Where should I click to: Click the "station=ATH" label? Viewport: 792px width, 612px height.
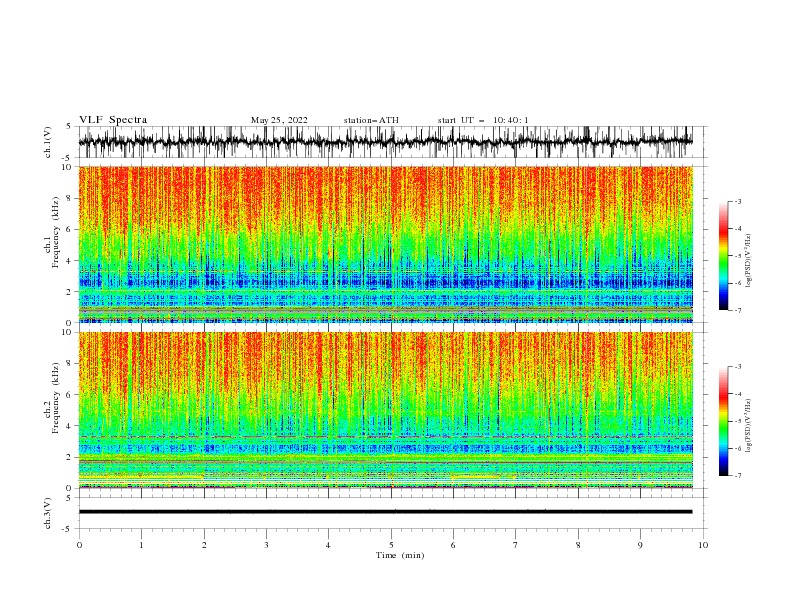371,120
